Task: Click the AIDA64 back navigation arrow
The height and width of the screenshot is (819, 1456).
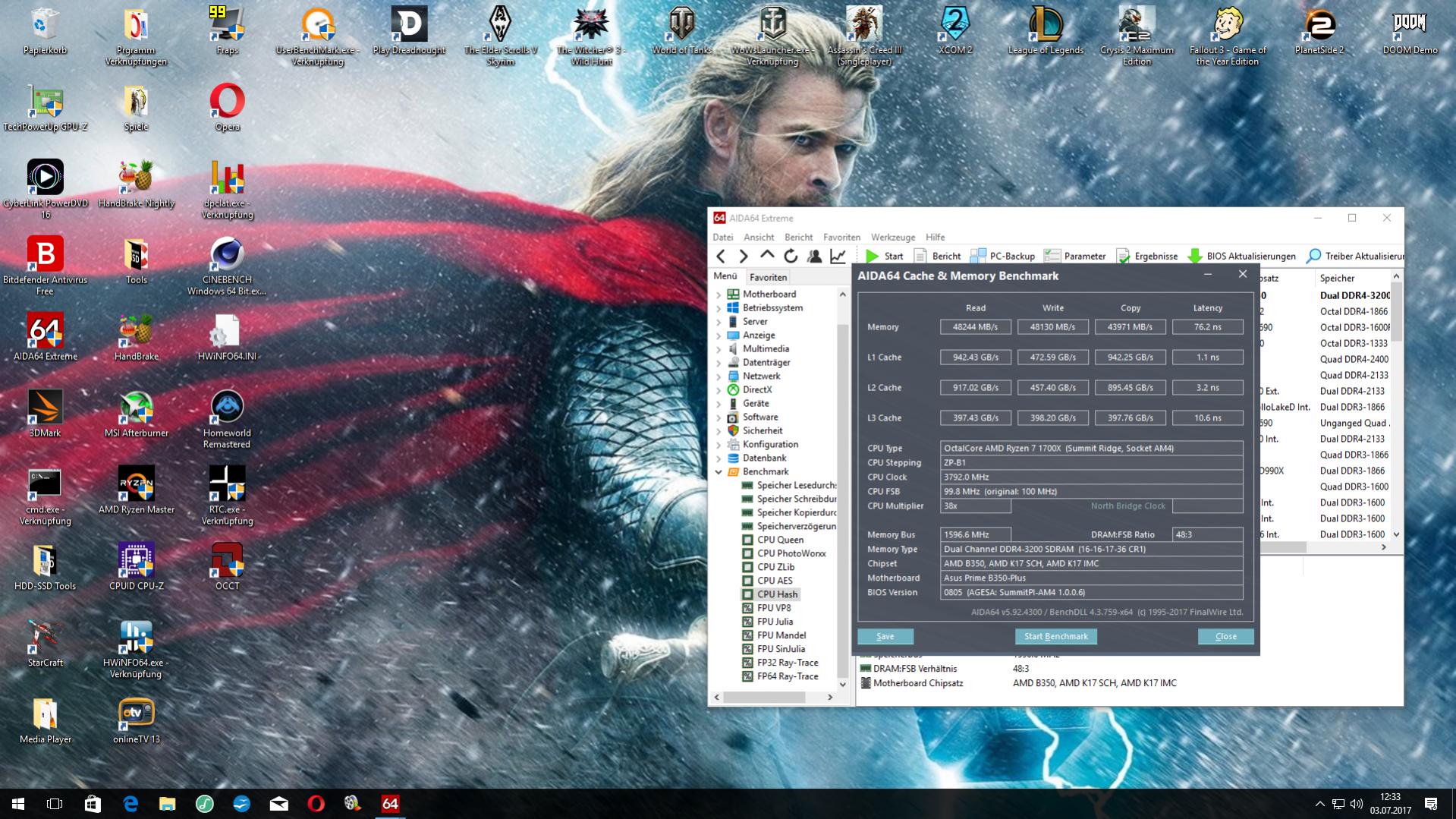Action: click(x=721, y=257)
